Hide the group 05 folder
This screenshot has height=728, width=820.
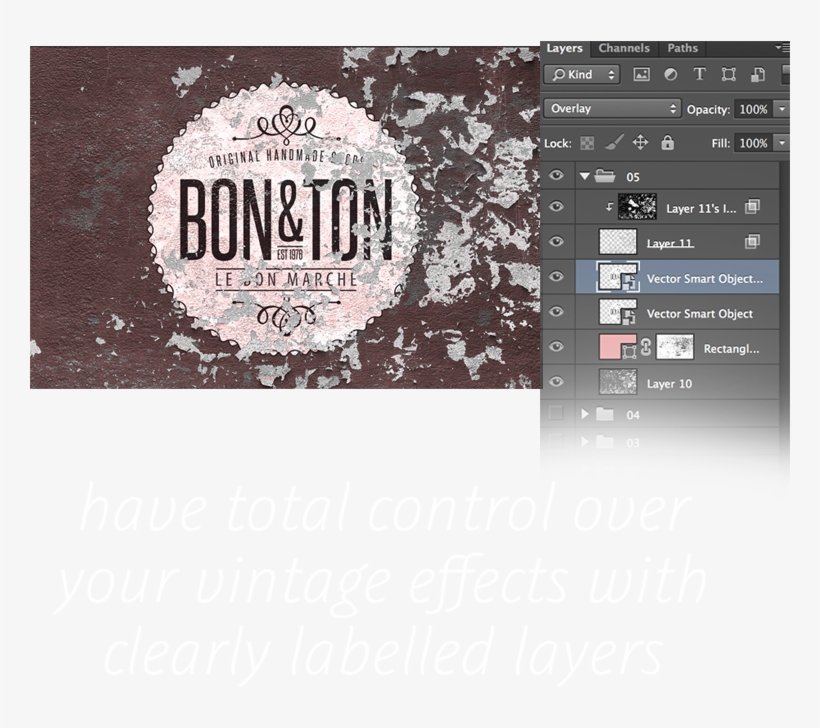point(556,175)
